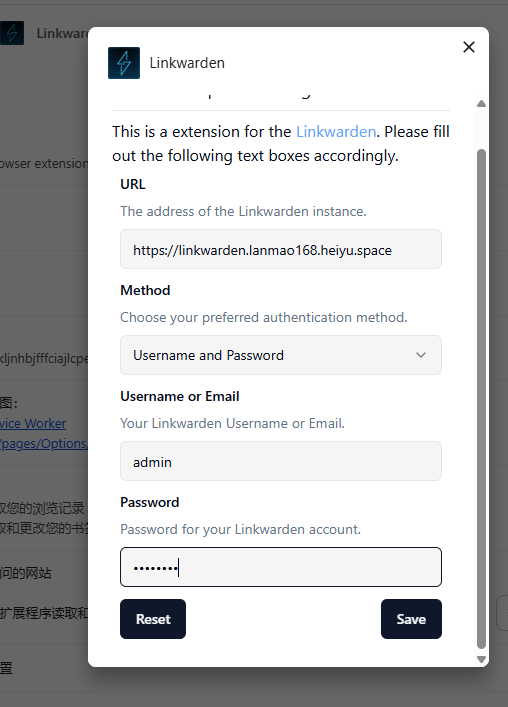Click the chevron arrow in the Method selector
This screenshot has height=707, width=508.
pos(421,355)
